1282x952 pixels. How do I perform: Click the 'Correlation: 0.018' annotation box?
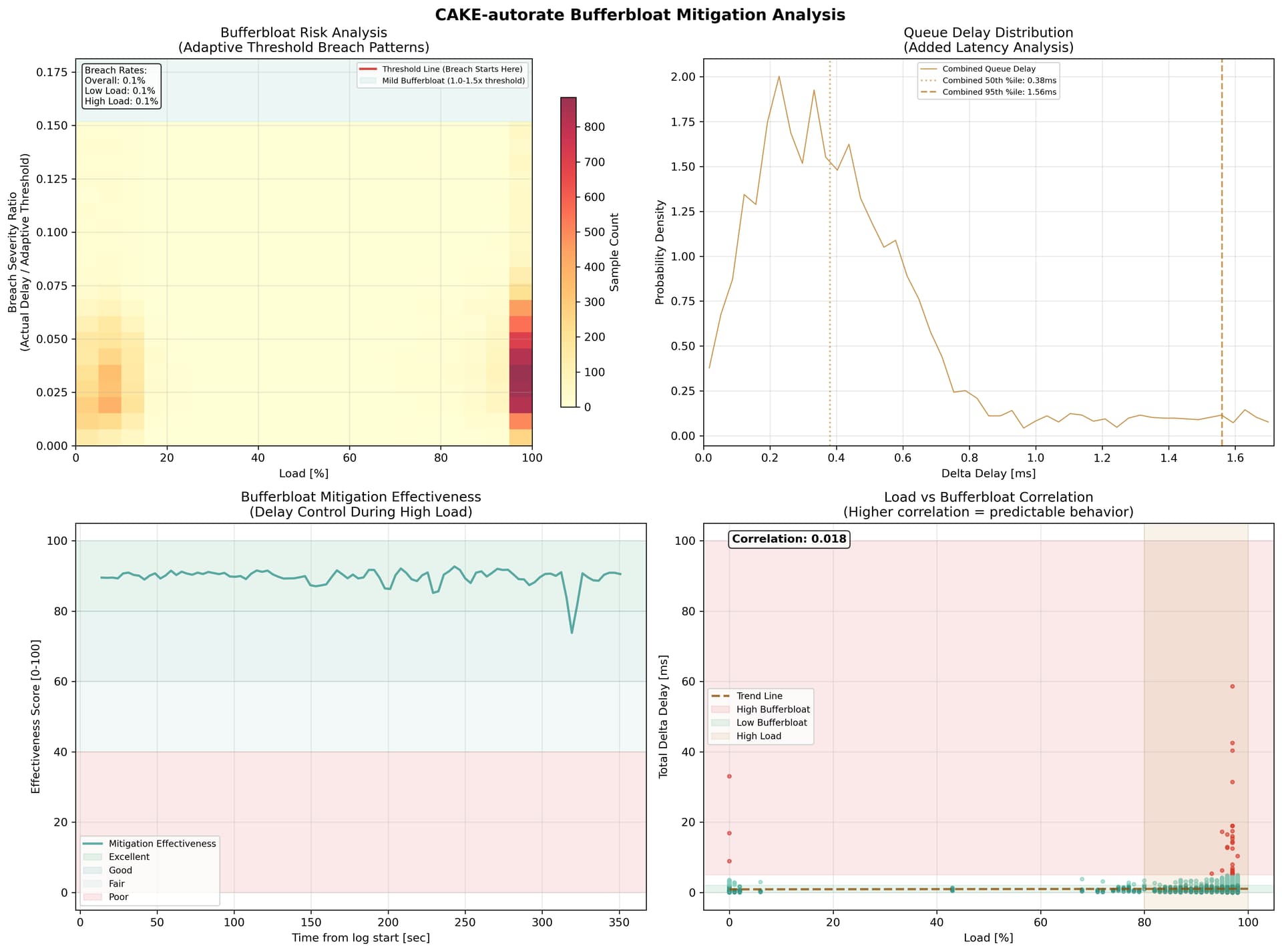tap(789, 539)
